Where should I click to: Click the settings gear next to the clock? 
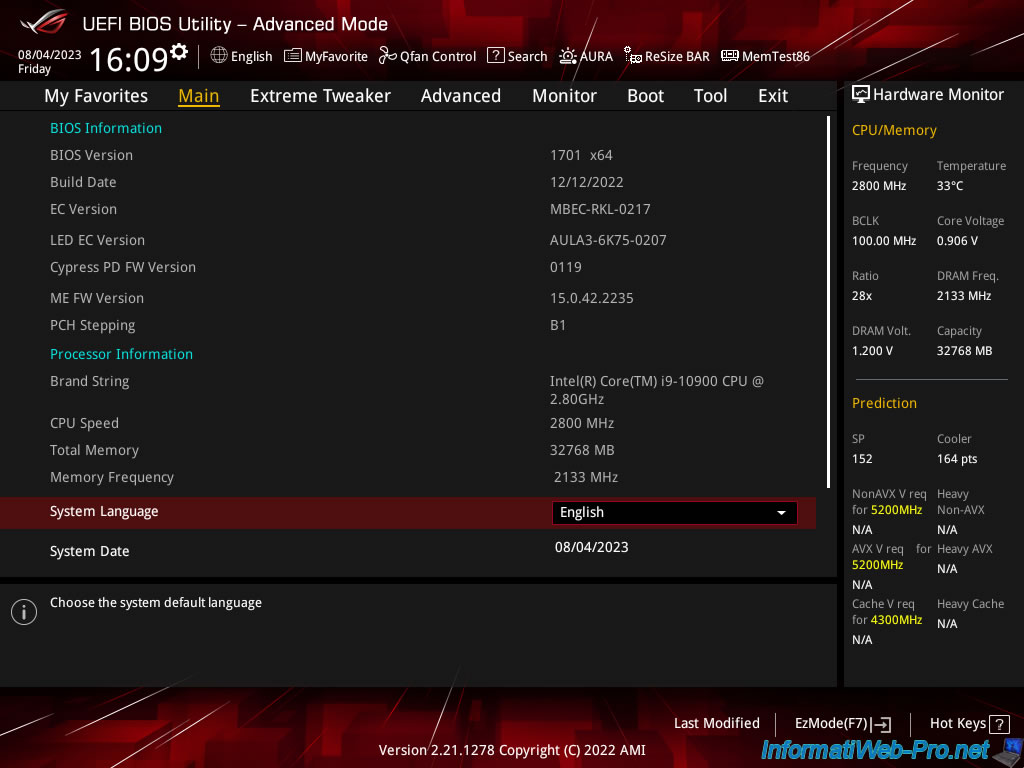(x=179, y=52)
